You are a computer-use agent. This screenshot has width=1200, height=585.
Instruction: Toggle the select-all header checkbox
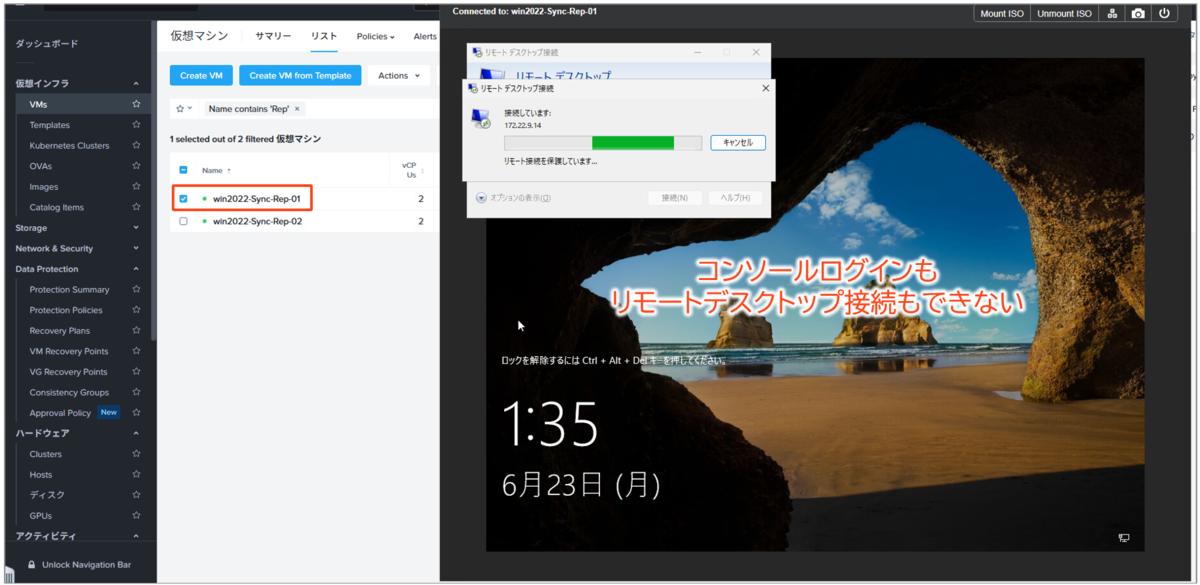[x=183, y=170]
